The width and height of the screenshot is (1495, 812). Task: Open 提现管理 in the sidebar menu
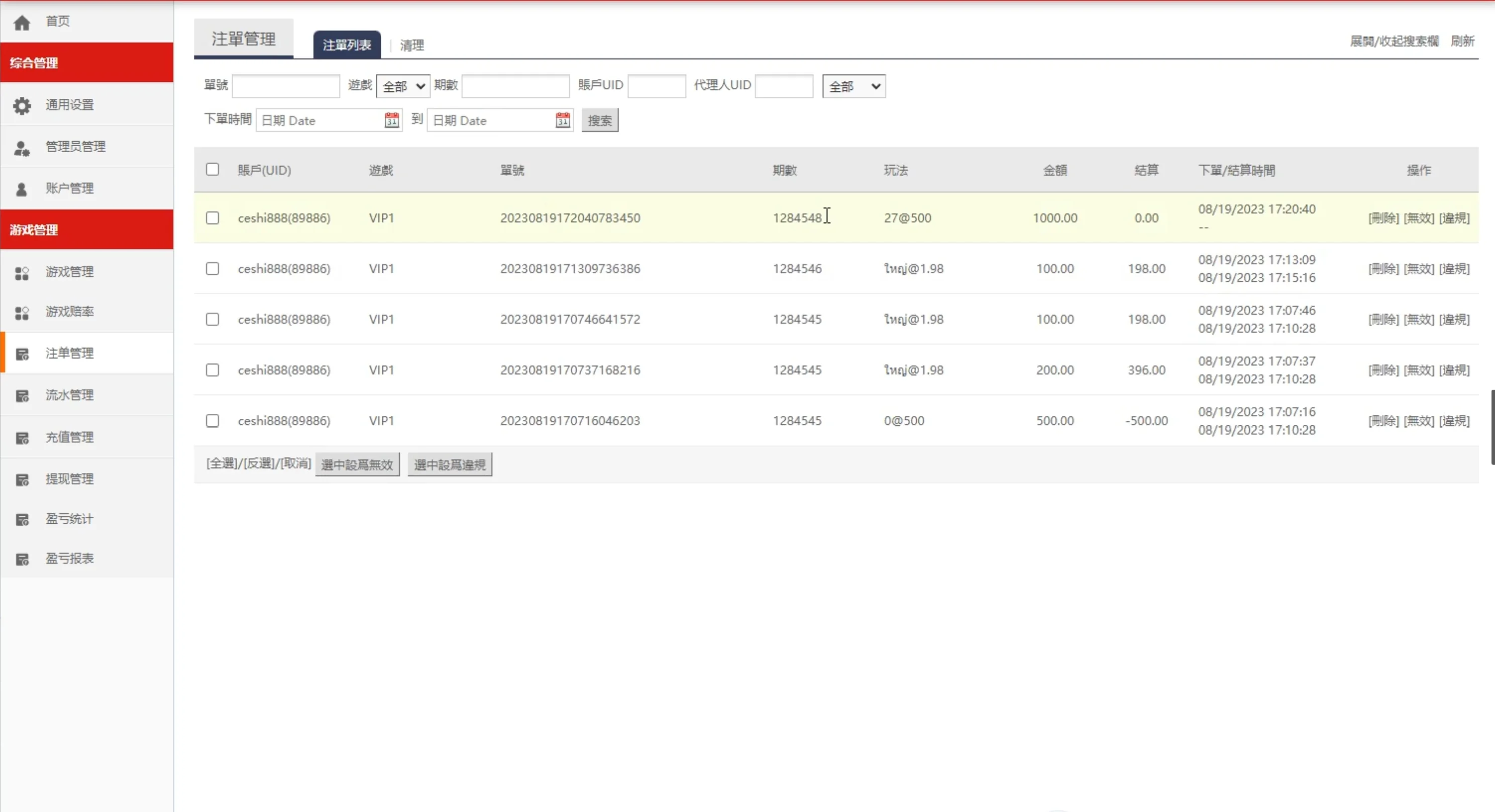(x=70, y=479)
